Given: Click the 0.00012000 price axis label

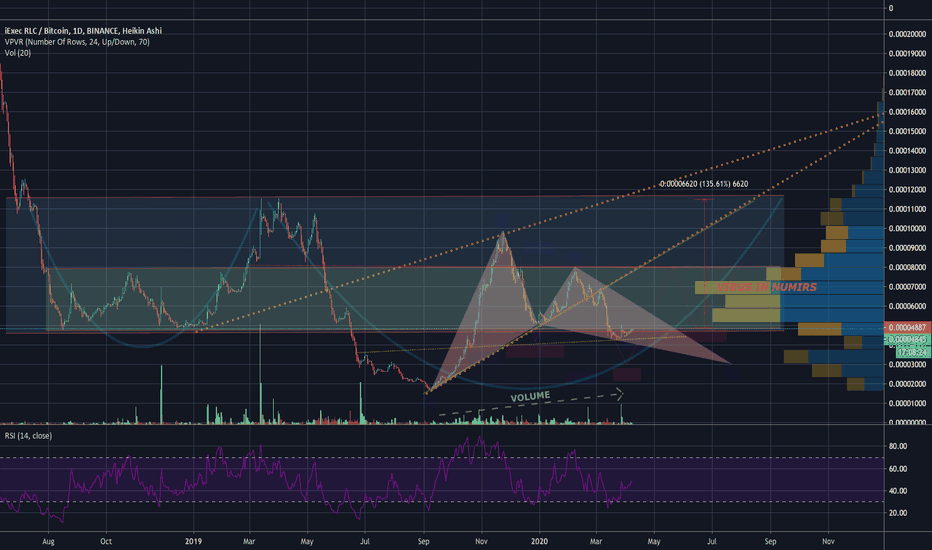Looking at the screenshot, I should pyautogui.click(x=907, y=190).
